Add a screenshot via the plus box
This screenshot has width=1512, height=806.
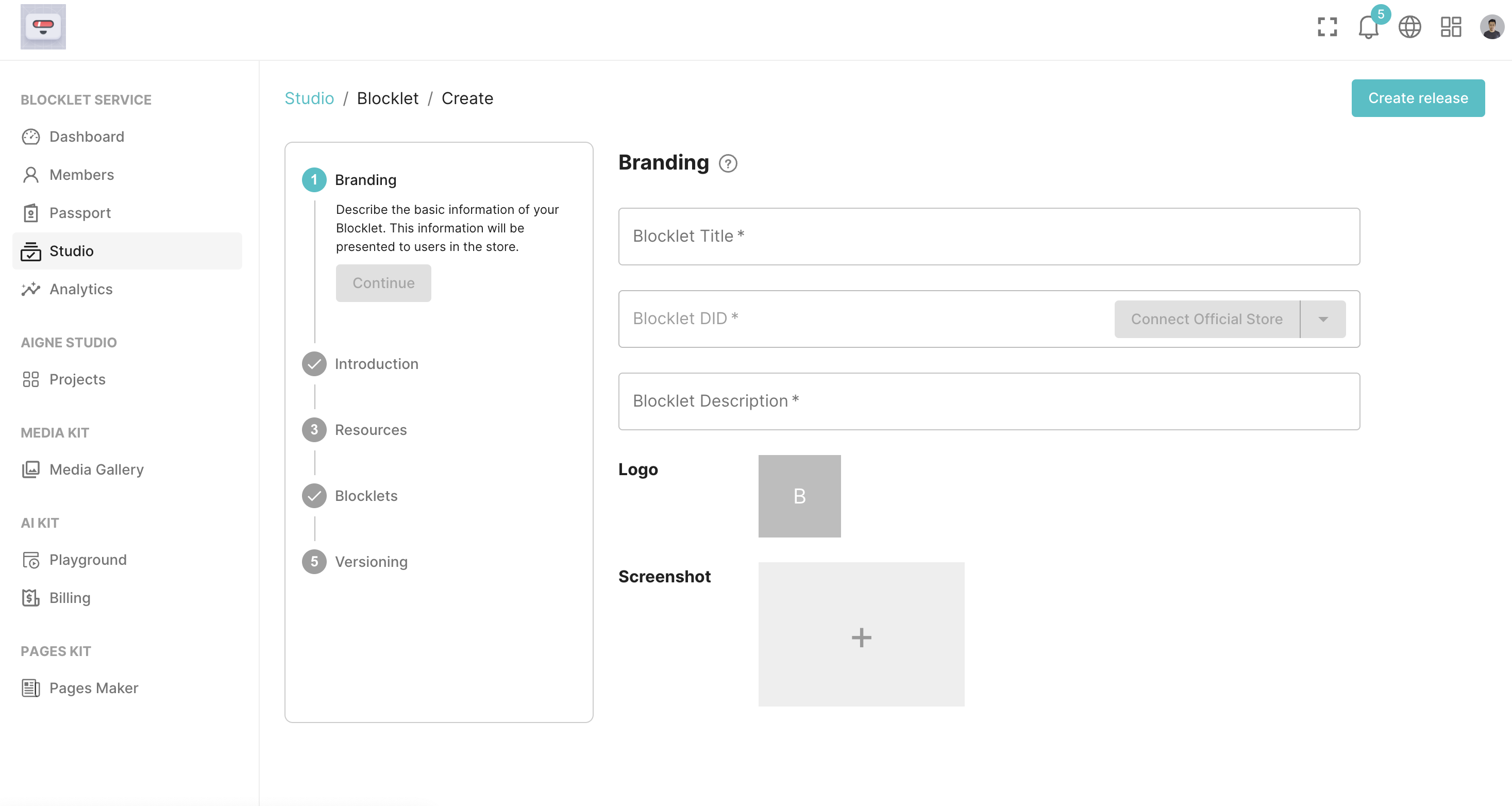click(x=861, y=634)
